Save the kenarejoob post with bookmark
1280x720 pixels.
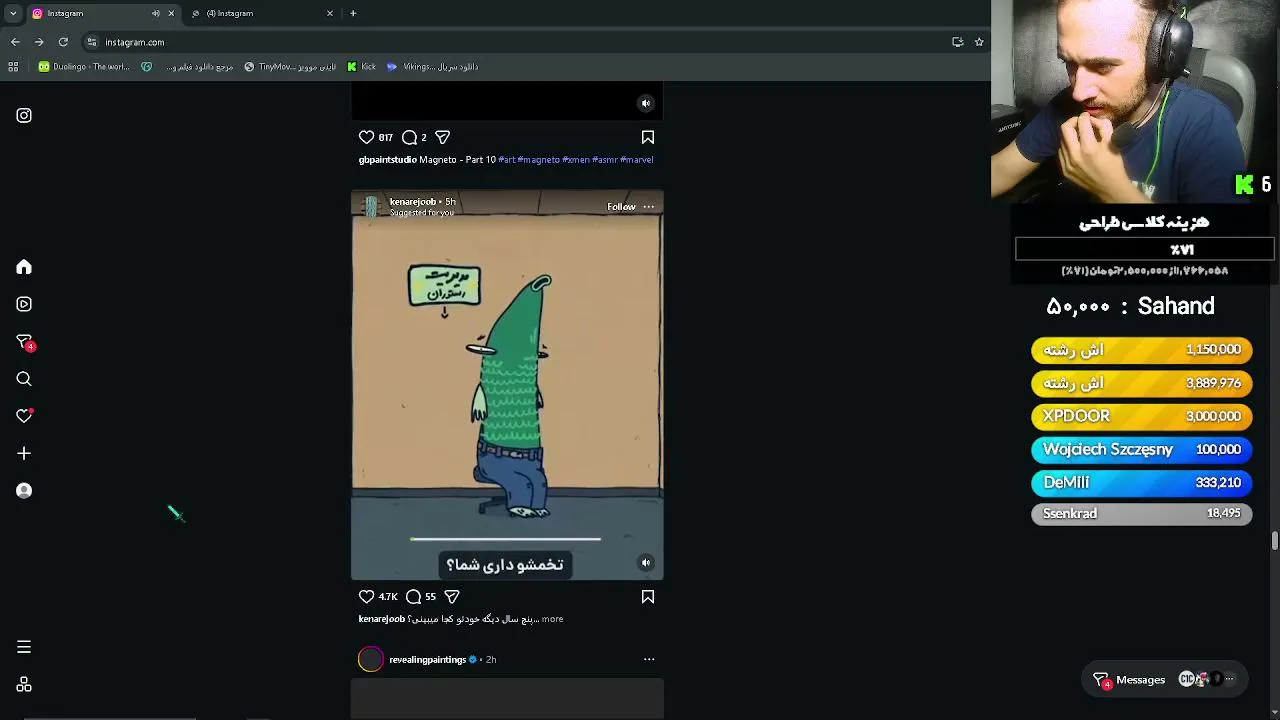coord(648,597)
